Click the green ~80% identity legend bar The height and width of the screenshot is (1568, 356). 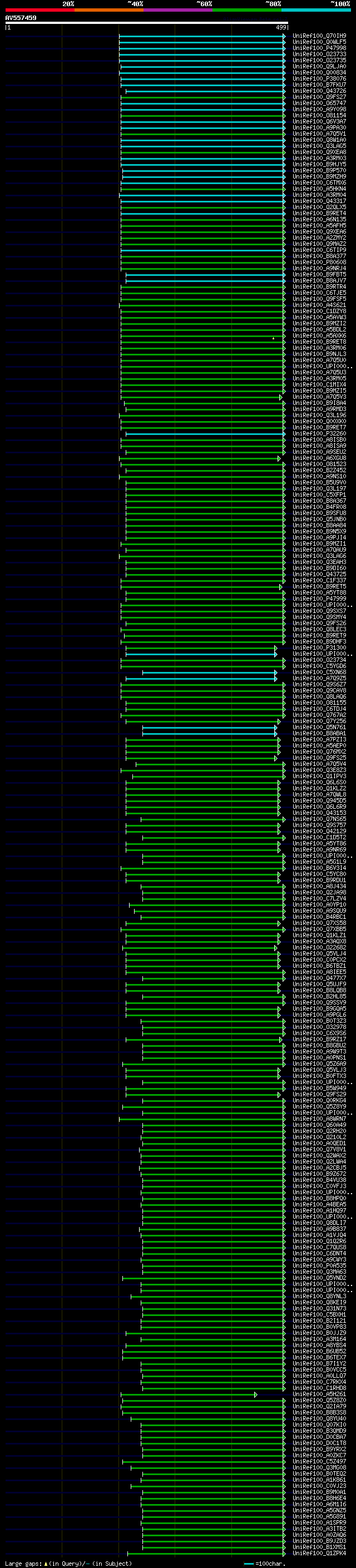247,10
